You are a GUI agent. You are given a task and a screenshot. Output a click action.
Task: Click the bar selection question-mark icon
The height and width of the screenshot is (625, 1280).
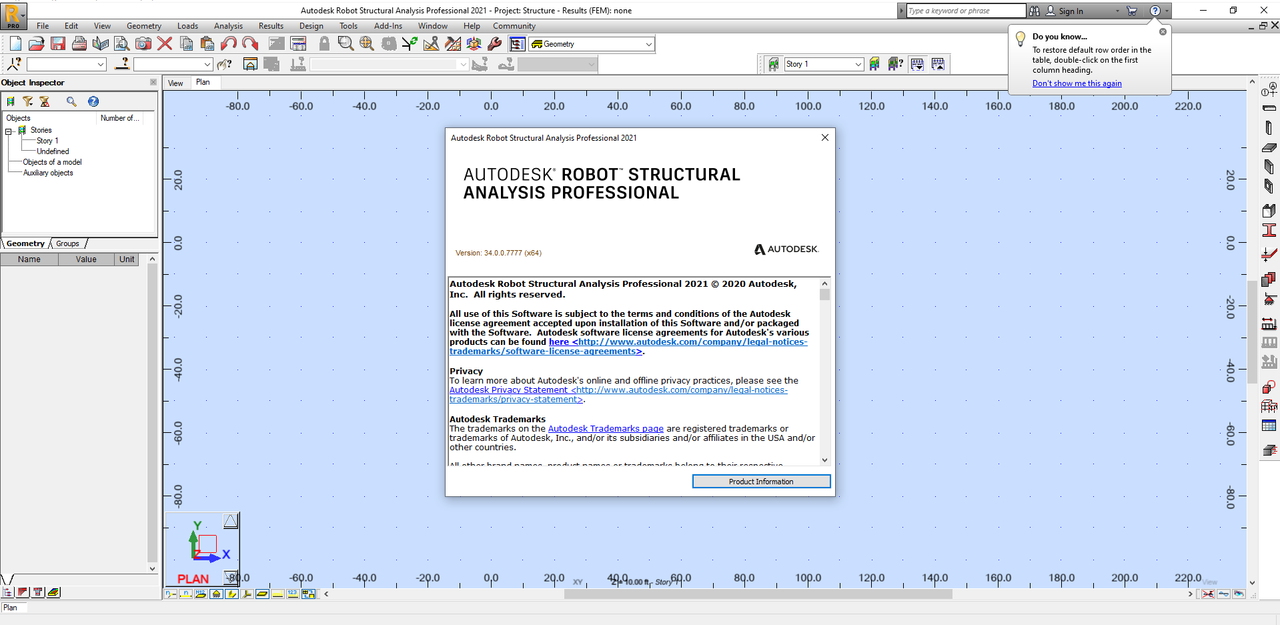123,64
